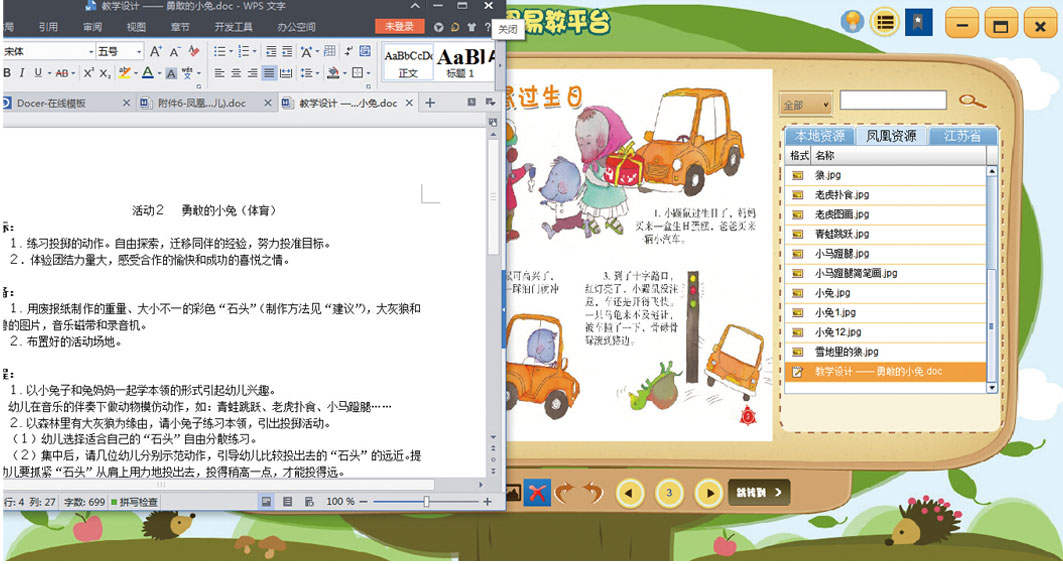Click the 未登录 login button
The height and width of the screenshot is (564, 1063).
(399, 26)
